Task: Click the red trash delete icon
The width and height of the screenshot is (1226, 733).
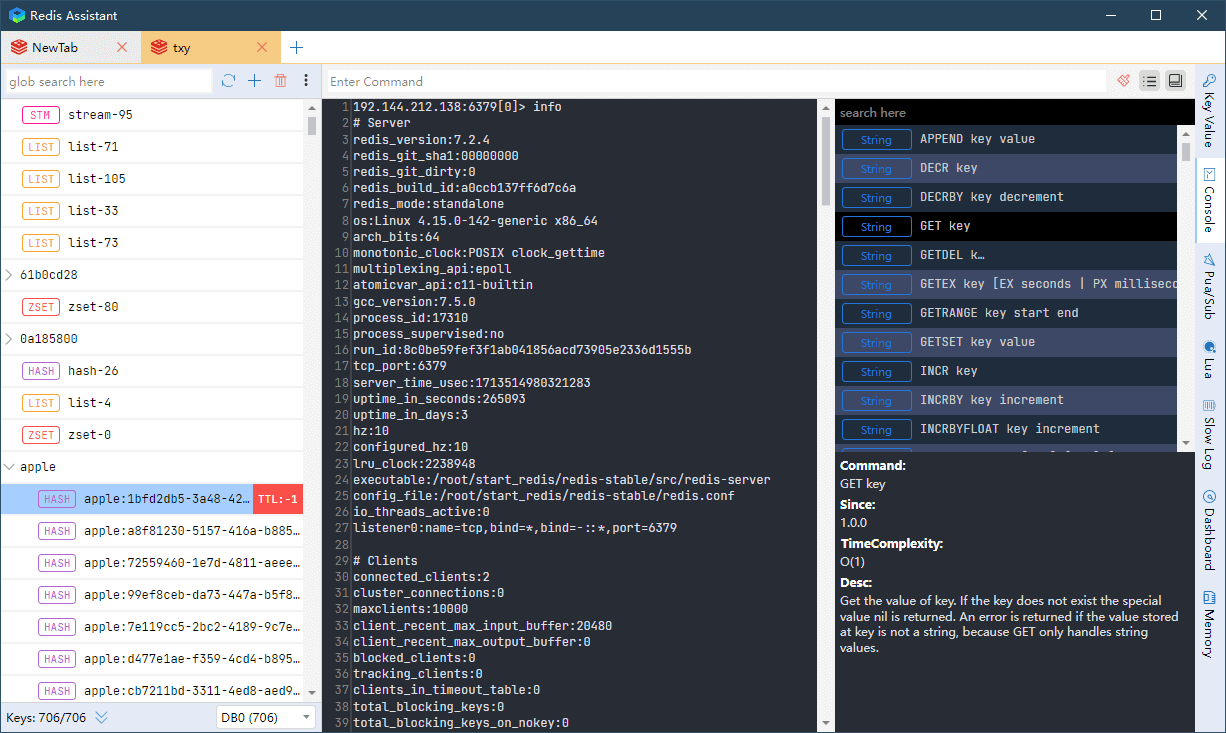Action: pos(281,81)
